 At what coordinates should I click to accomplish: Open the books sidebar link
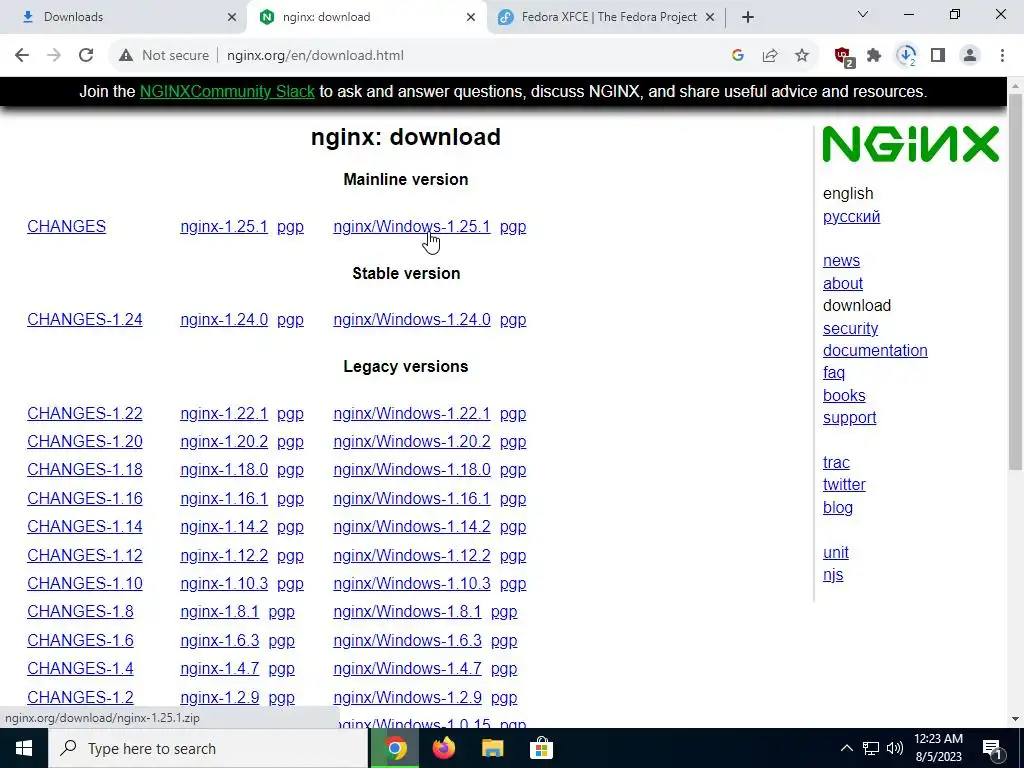coord(844,395)
